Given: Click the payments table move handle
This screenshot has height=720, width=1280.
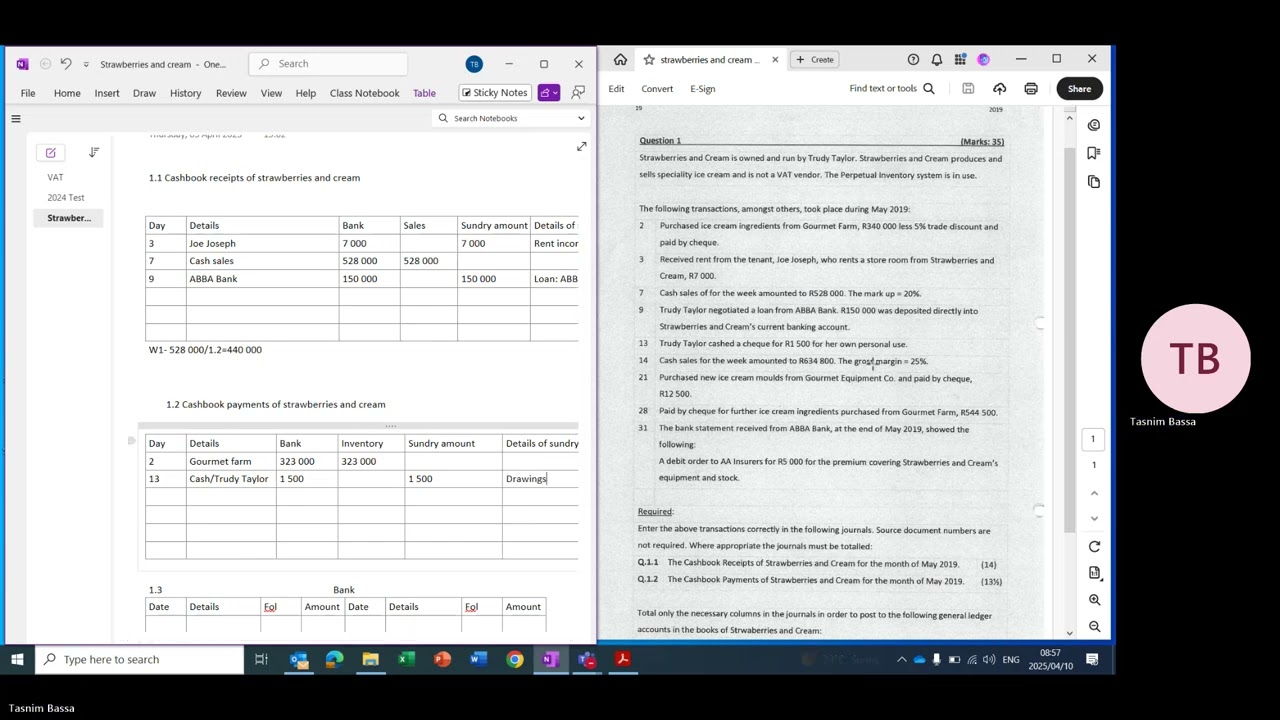Looking at the screenshot, I should (132, 441).
